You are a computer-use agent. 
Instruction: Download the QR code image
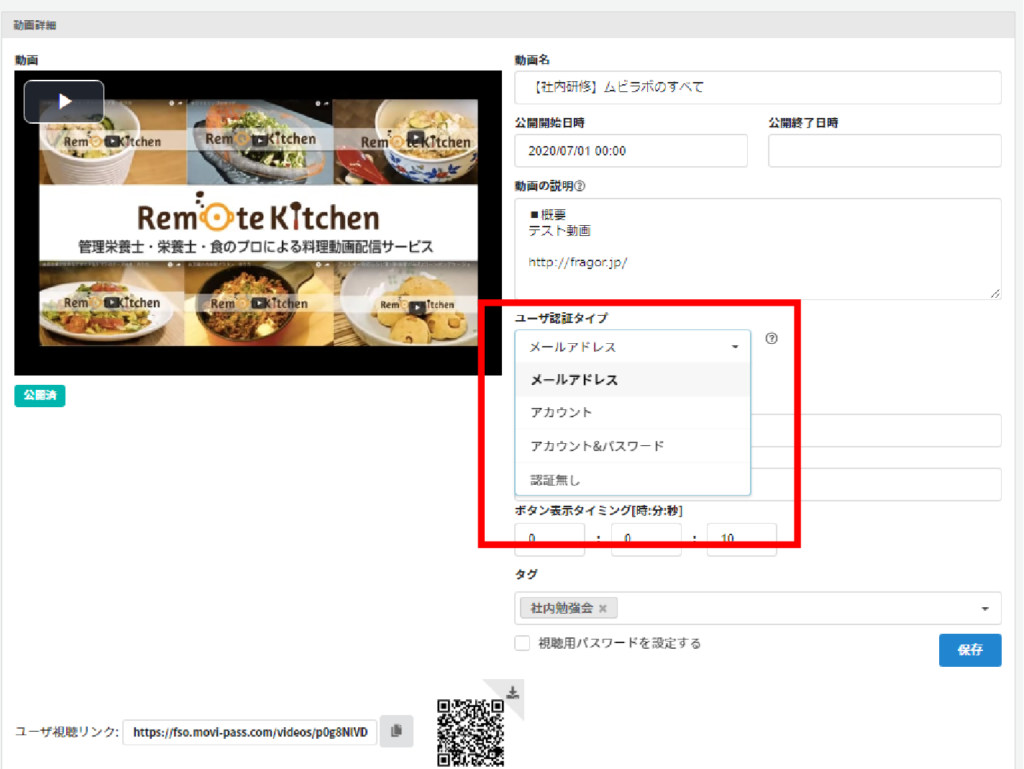(512, 692)
